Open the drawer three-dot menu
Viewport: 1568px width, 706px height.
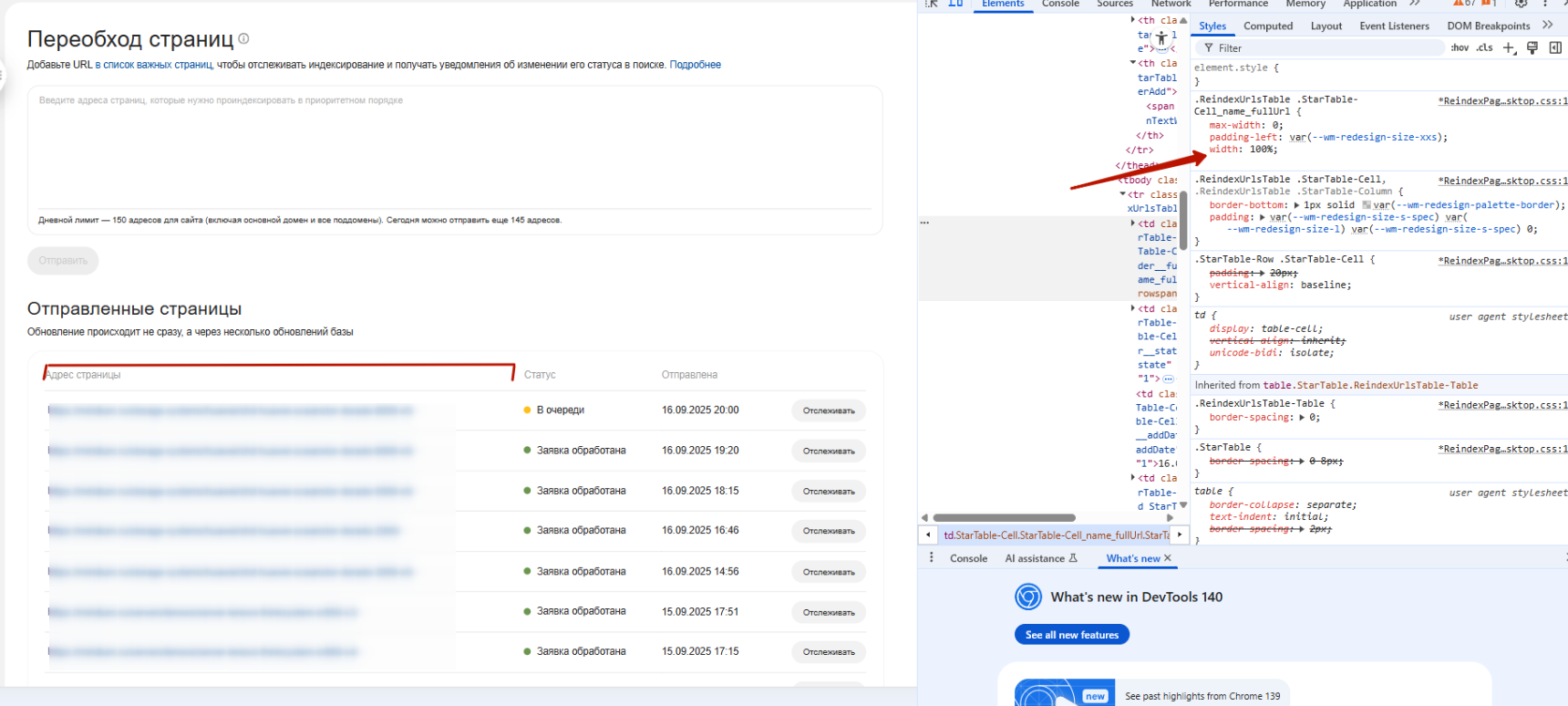931,558
